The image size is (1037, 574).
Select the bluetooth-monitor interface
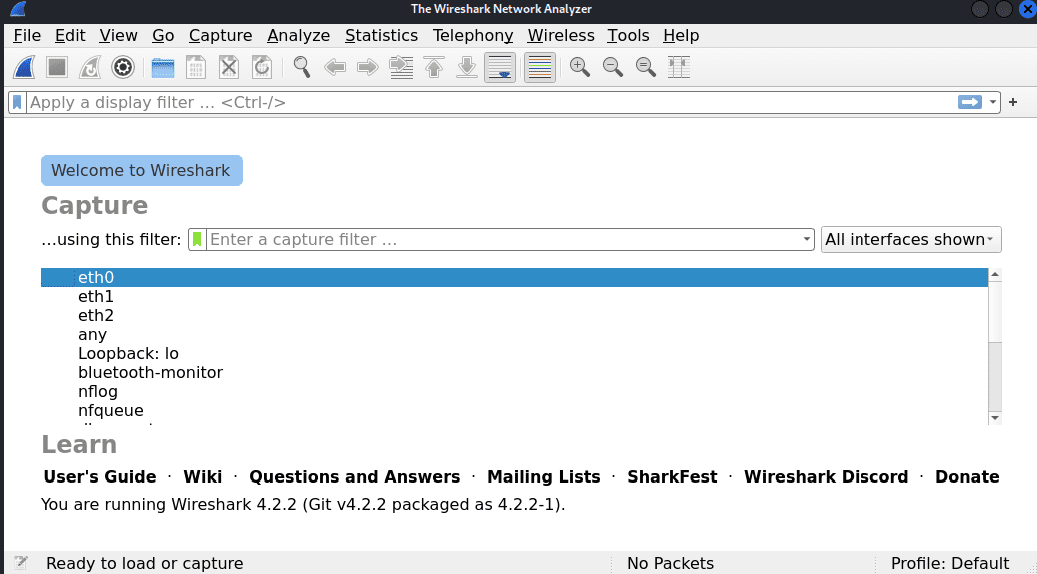pos(514,372)
